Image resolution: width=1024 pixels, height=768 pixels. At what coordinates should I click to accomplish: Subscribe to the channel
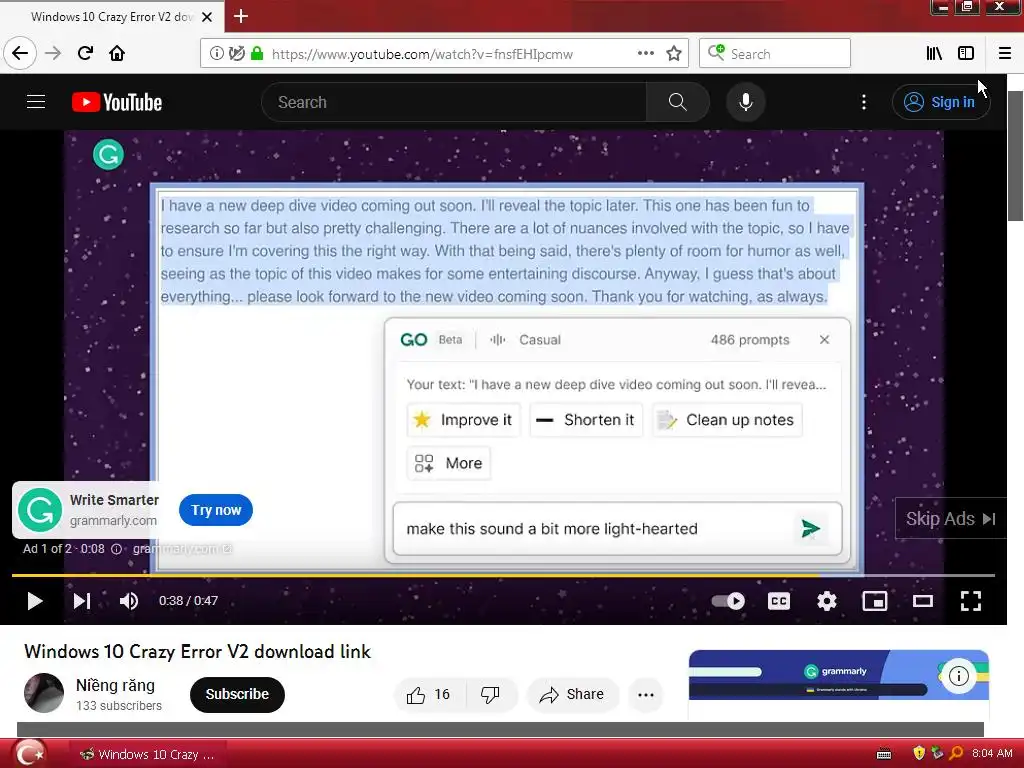(x=237, y=694)
